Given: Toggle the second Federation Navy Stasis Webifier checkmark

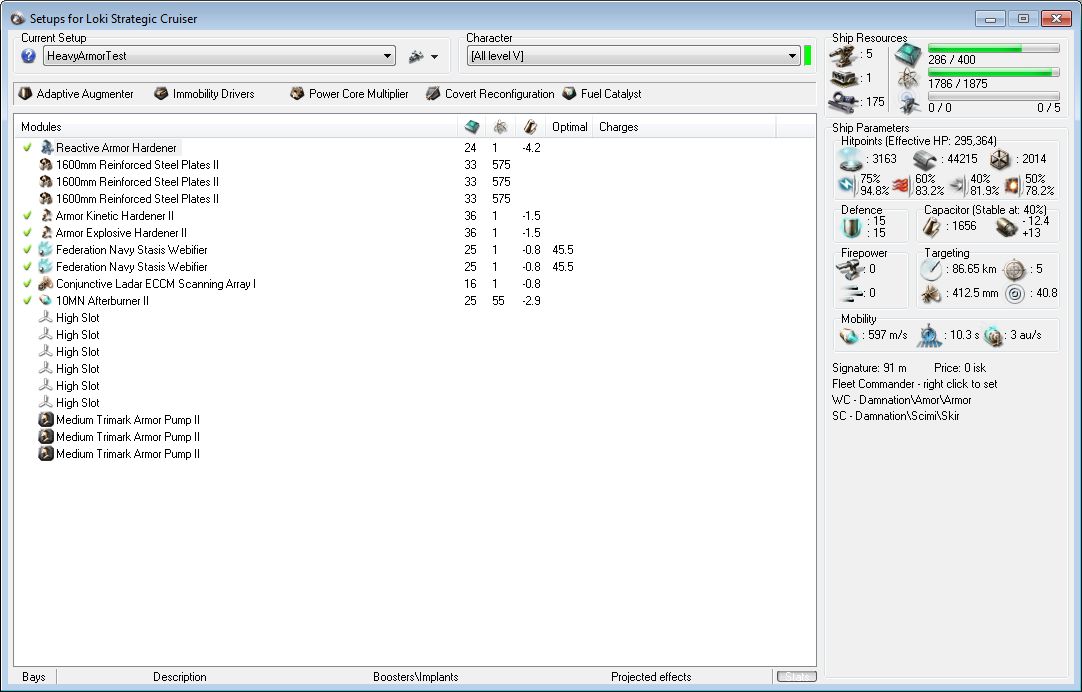Looking at the screenshot, I should point(28,267).
